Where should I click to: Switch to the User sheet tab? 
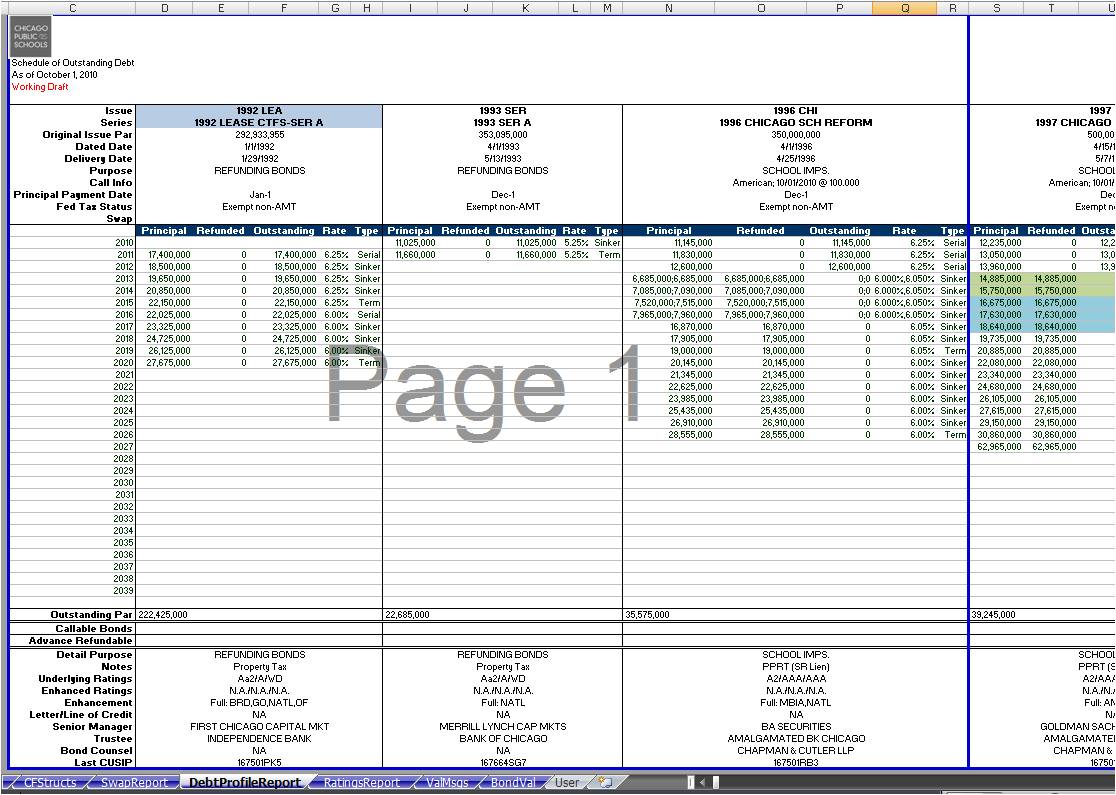click(x=566, y=783)
